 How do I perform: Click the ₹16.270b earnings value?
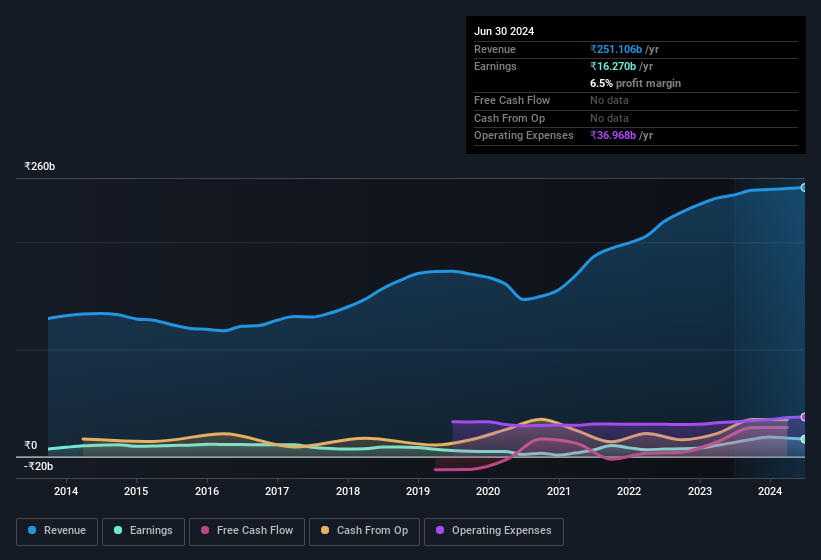pyautogui.click(x=613, y=66)
